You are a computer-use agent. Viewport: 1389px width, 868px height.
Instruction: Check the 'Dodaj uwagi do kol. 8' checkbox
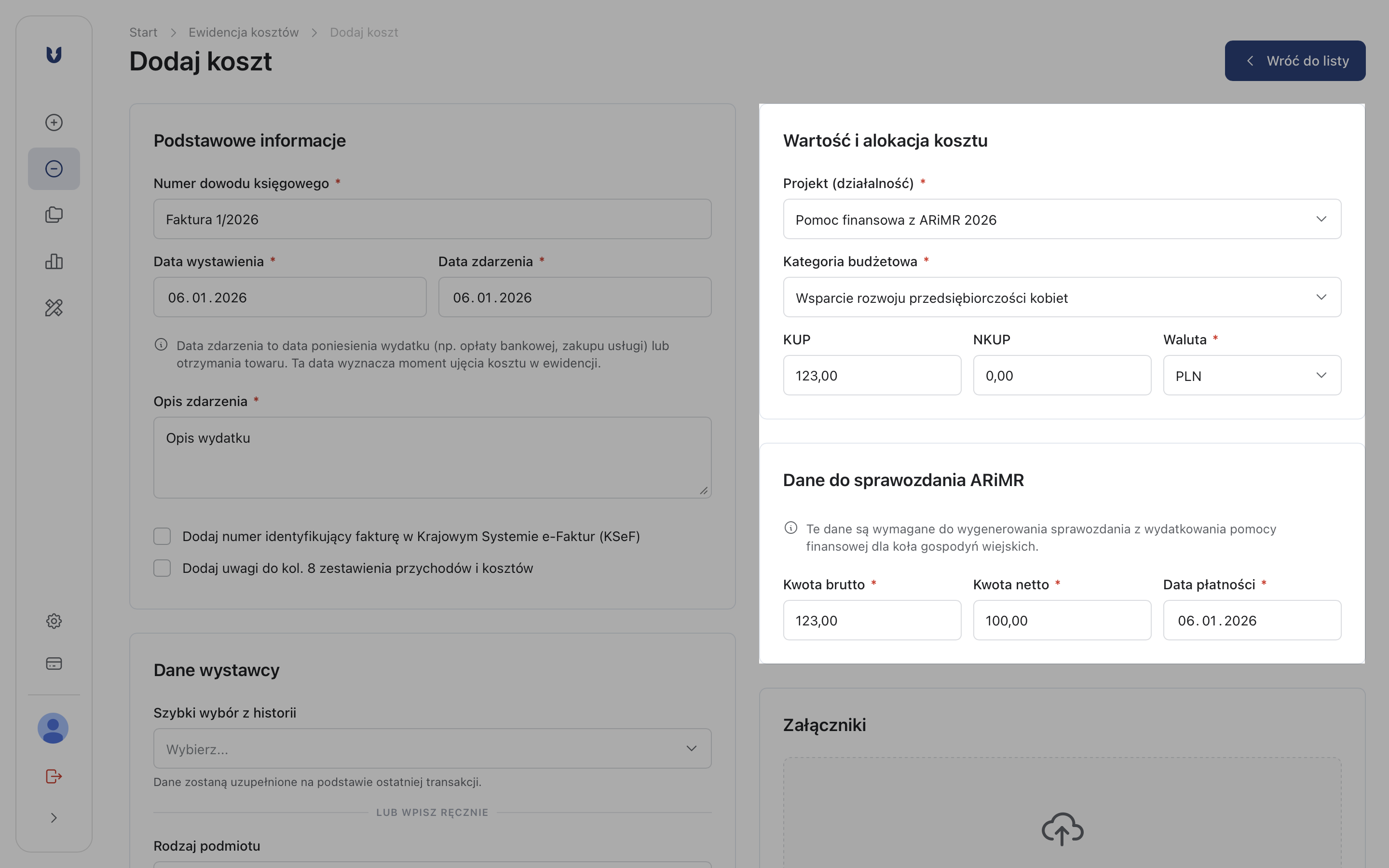(162, 568)
